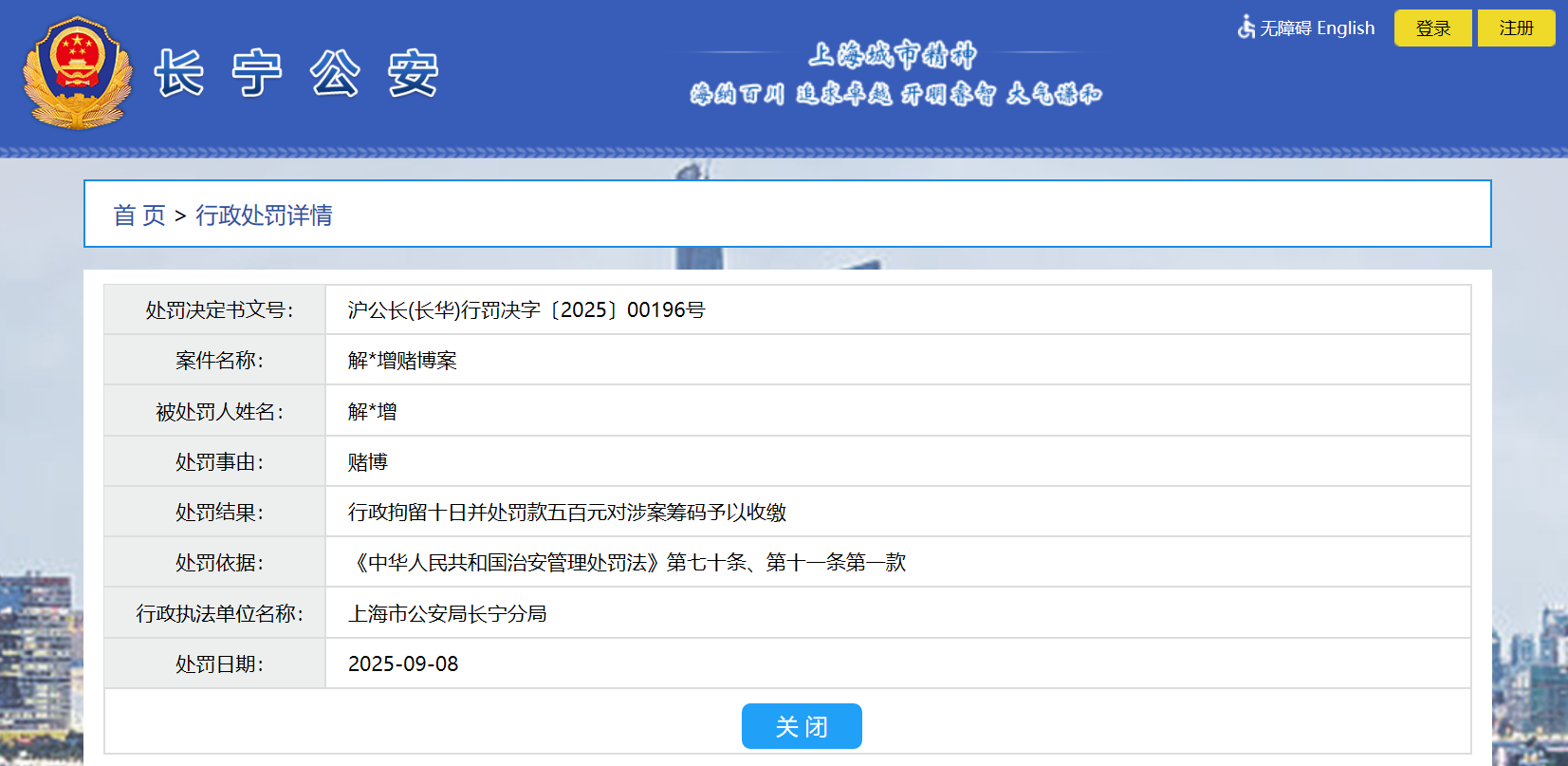Click the blue 关闭 close button
The height and width of the screenshot is (766, 1568).
click(801, 726)
